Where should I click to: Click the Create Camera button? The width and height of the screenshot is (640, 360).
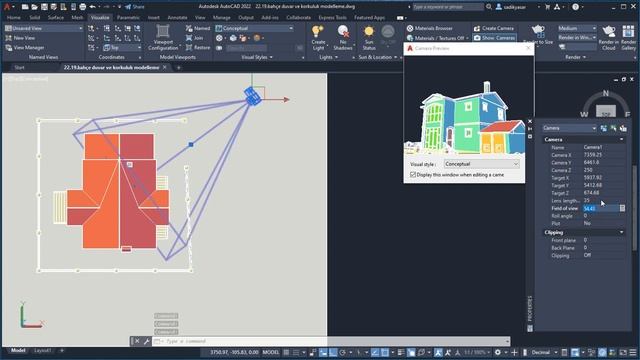tap(494, 28)
